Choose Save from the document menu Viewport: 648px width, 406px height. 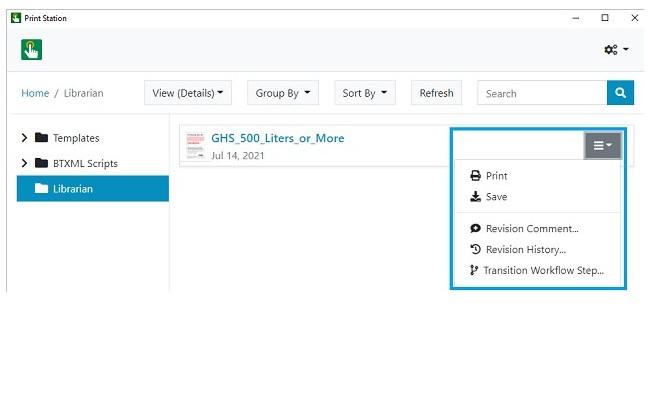tap(488, 196)
